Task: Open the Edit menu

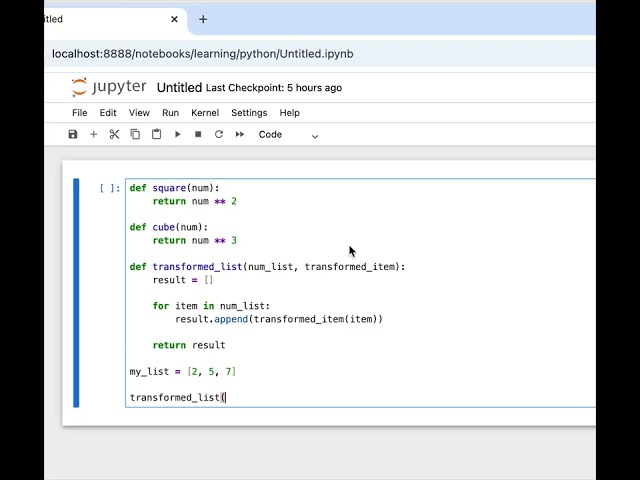Action: click(108, 113)
